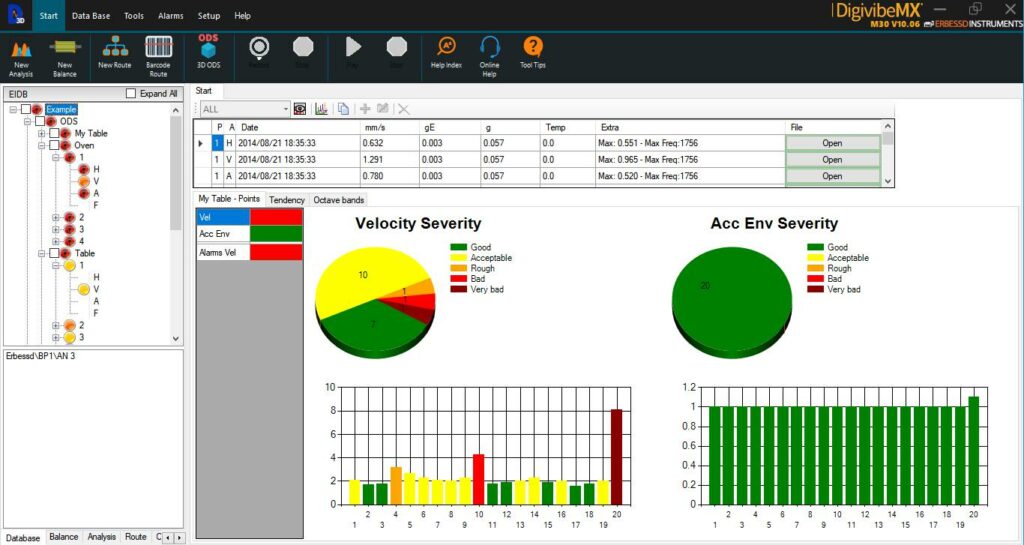Collapse the Table node
Image resolution: width=1024 pixels, height=545 pixels.
(42, 253)
